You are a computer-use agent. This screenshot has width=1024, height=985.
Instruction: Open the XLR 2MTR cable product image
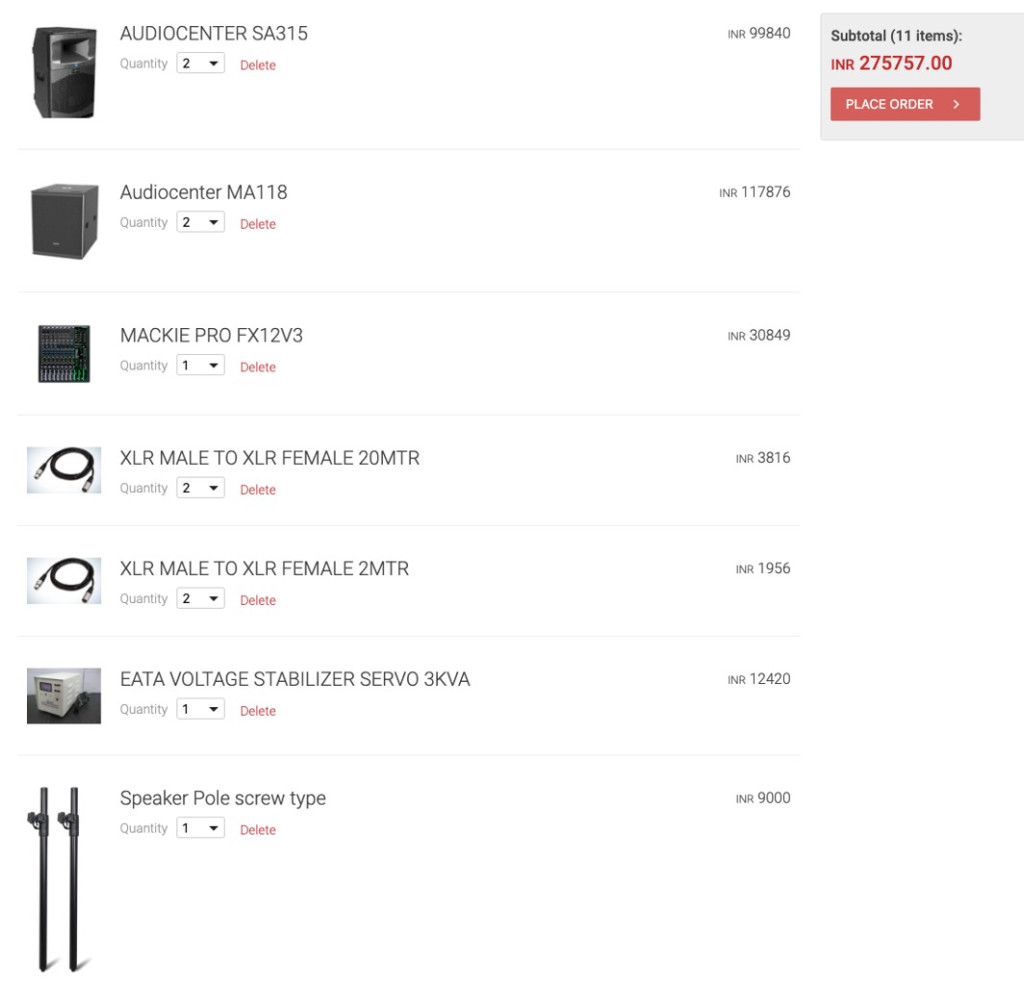coord(64,580)
